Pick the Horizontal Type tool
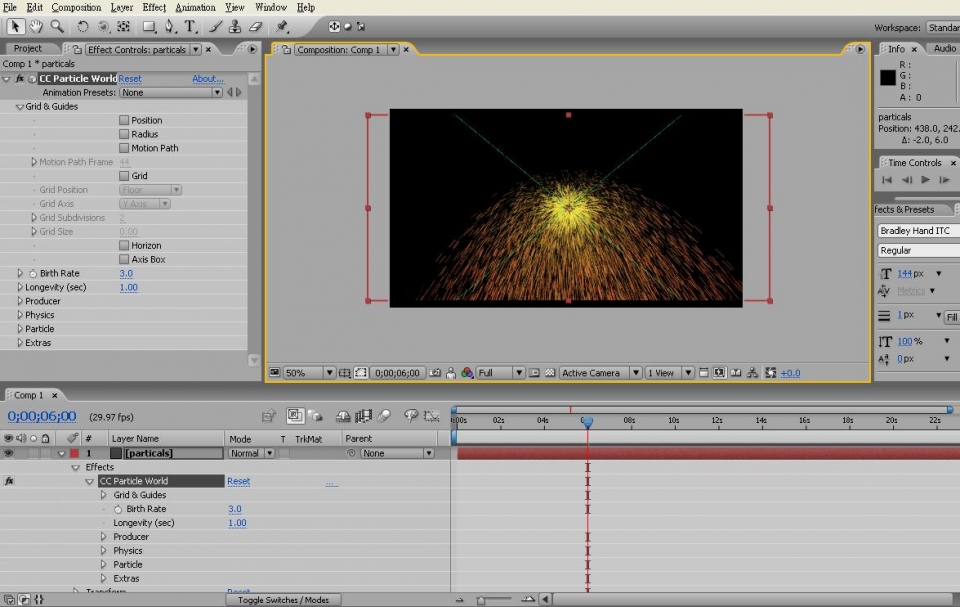Viewport: 960px width, 607px height. (190, 26)
